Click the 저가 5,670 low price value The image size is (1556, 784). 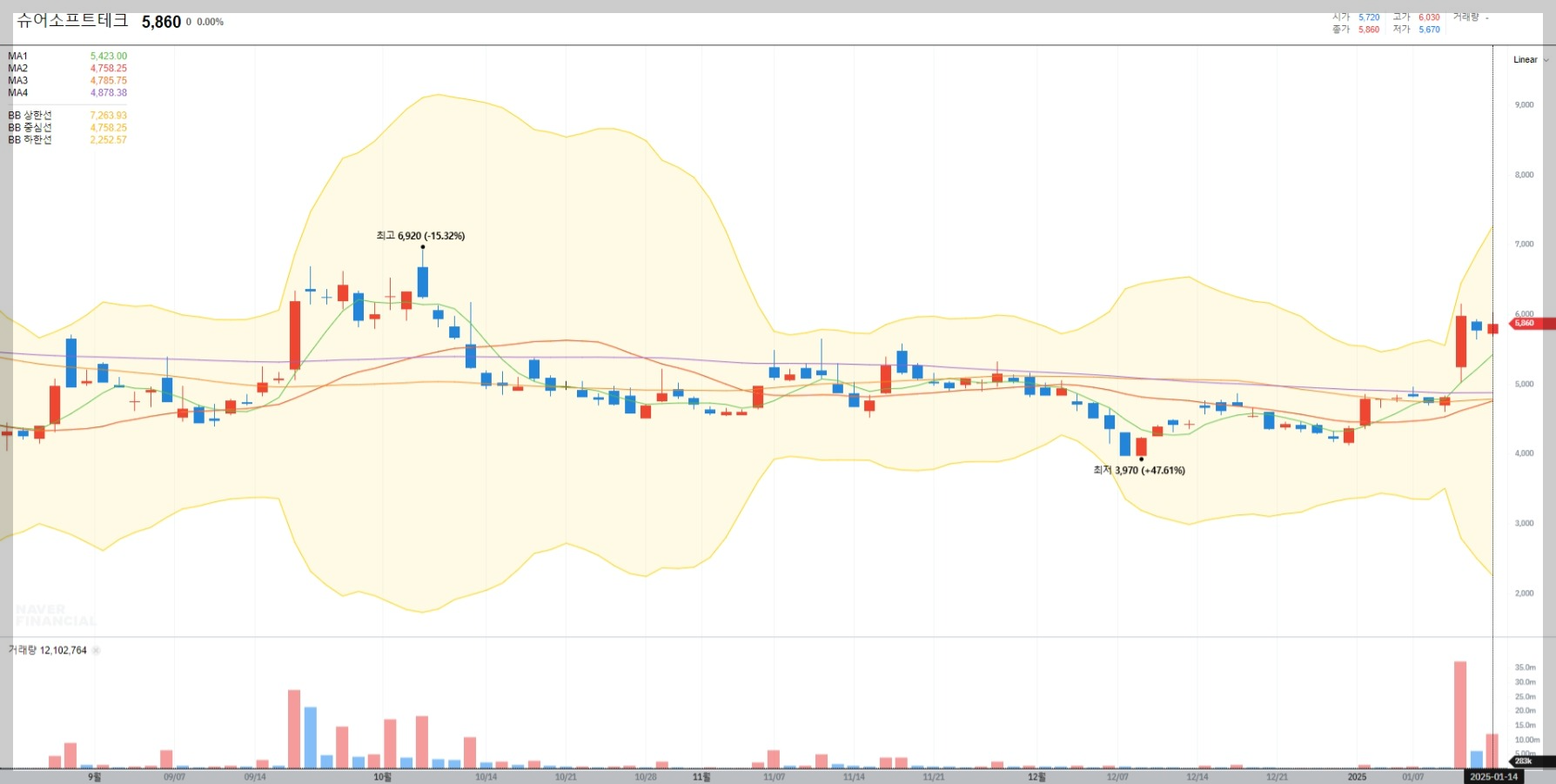click(x=1429, y=30)
